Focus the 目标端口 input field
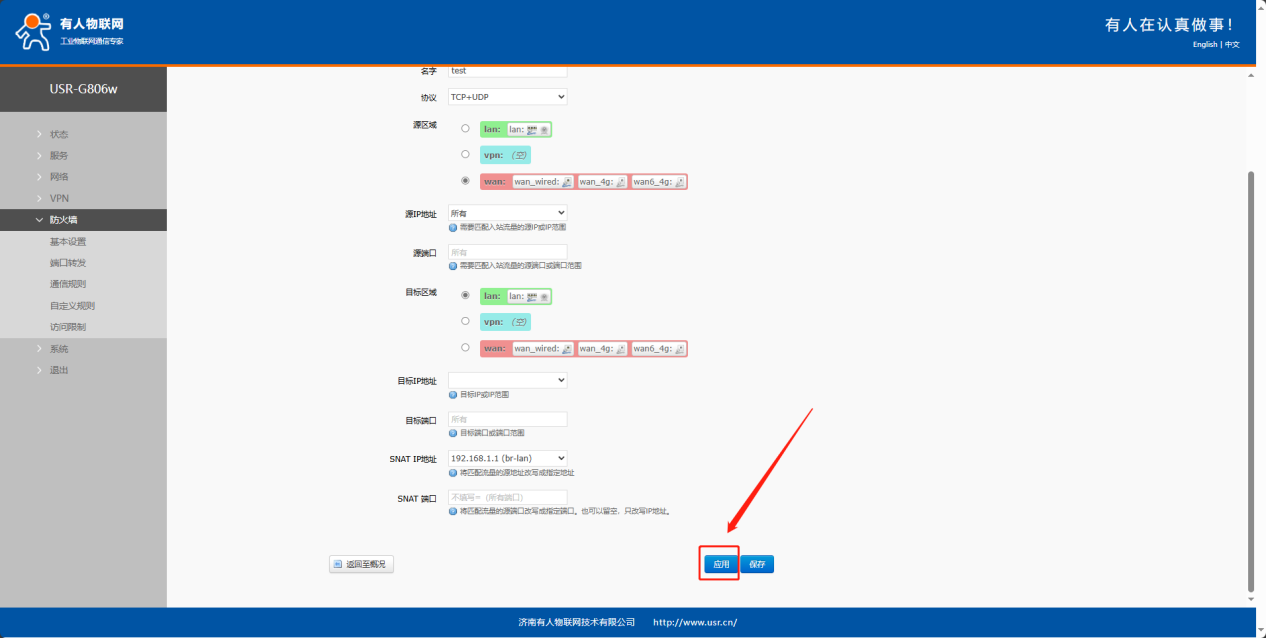The height and width of the screenshot is (638, 1266). point(507,419)
